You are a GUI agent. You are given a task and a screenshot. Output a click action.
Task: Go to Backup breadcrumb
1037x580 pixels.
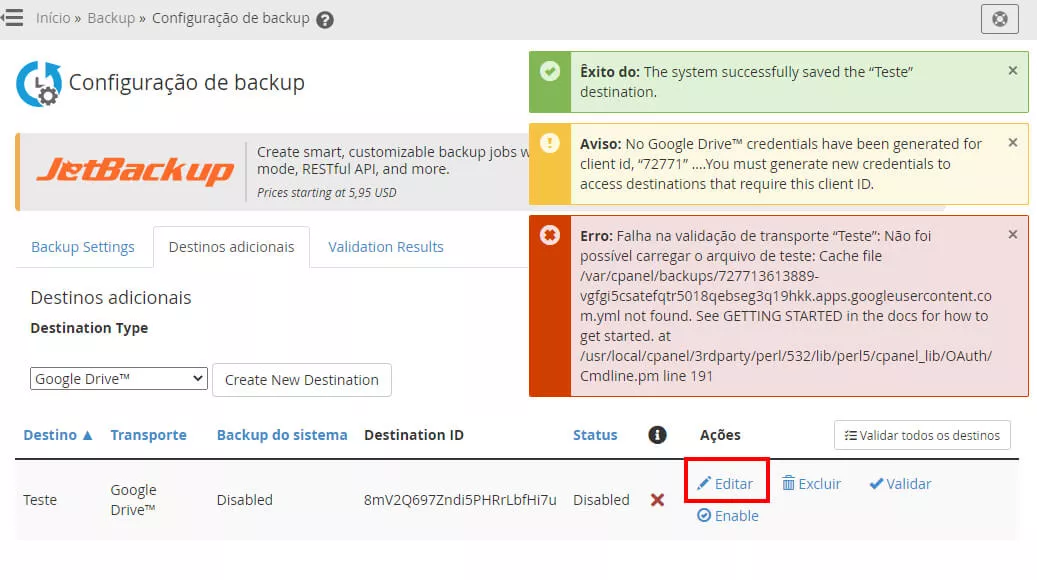pyautogui.click(x=111, y=18)
